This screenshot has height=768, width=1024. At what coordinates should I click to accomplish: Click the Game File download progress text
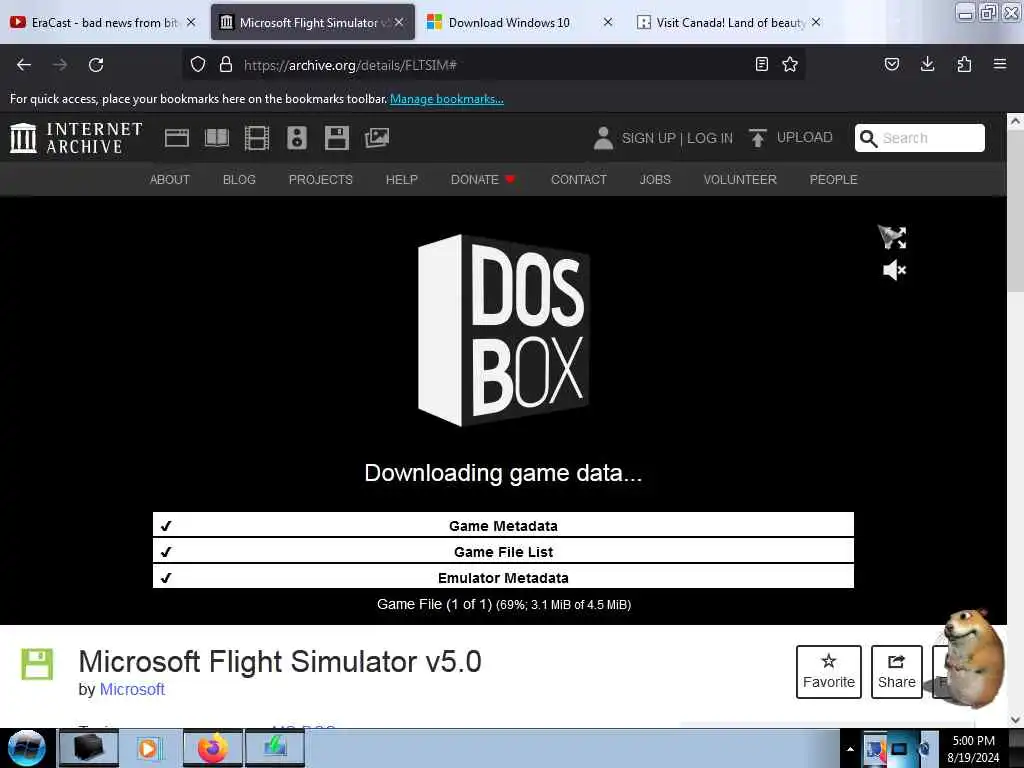pyautogui.click(x=504, y=604)
